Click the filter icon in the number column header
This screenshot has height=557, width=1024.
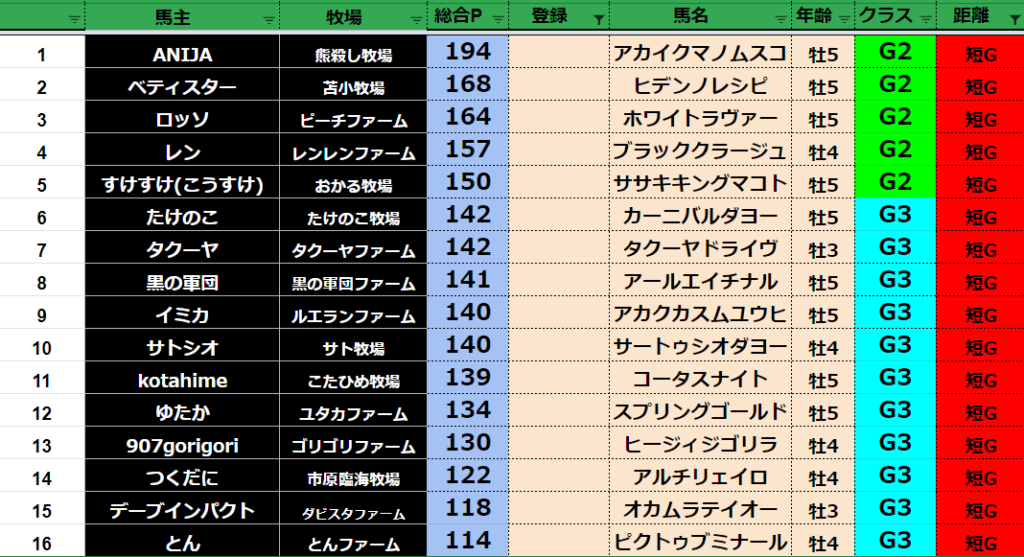(x=73, y=19)
